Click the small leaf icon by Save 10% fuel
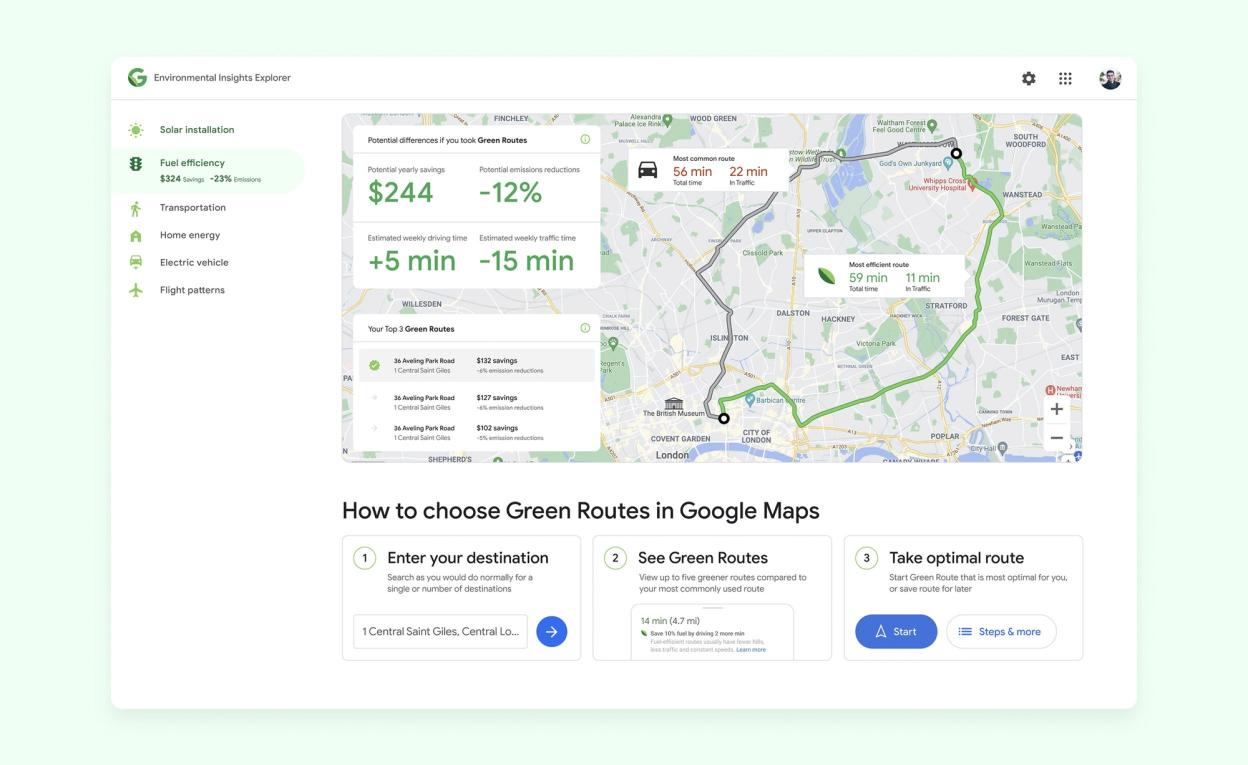 pyautogui.click(x=644, y=633)
